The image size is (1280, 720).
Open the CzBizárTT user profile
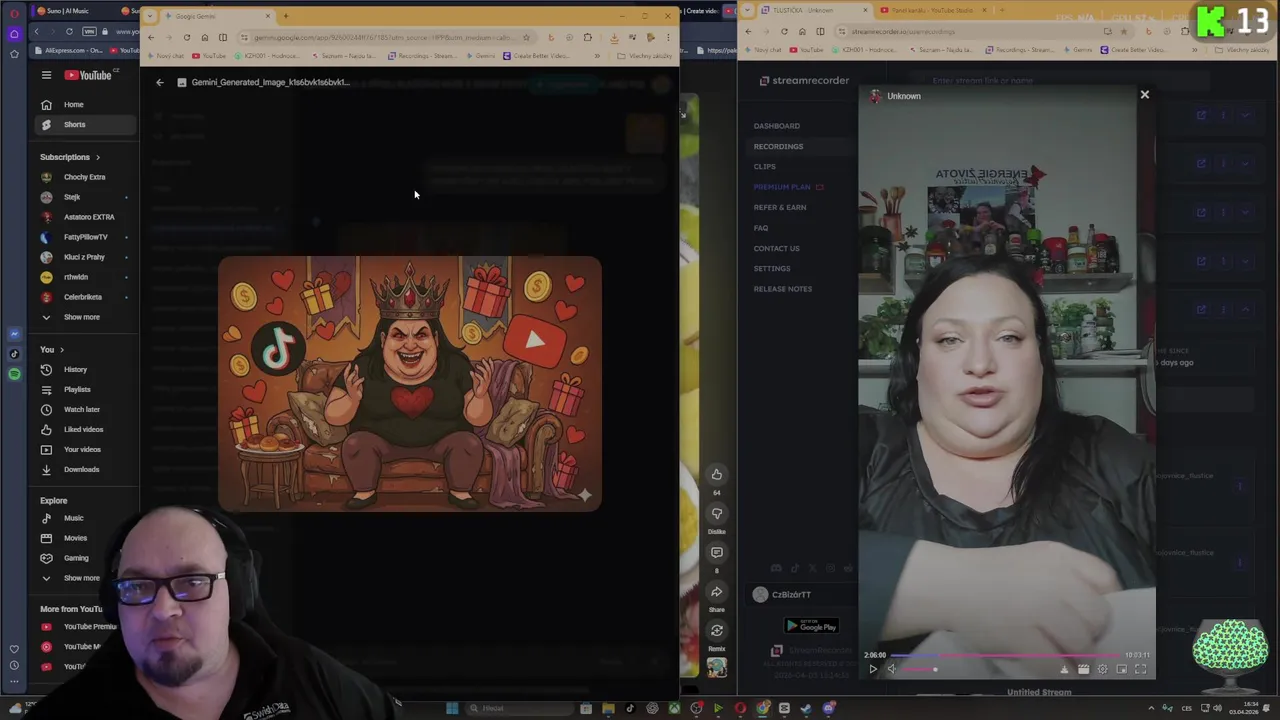(782, 594)
